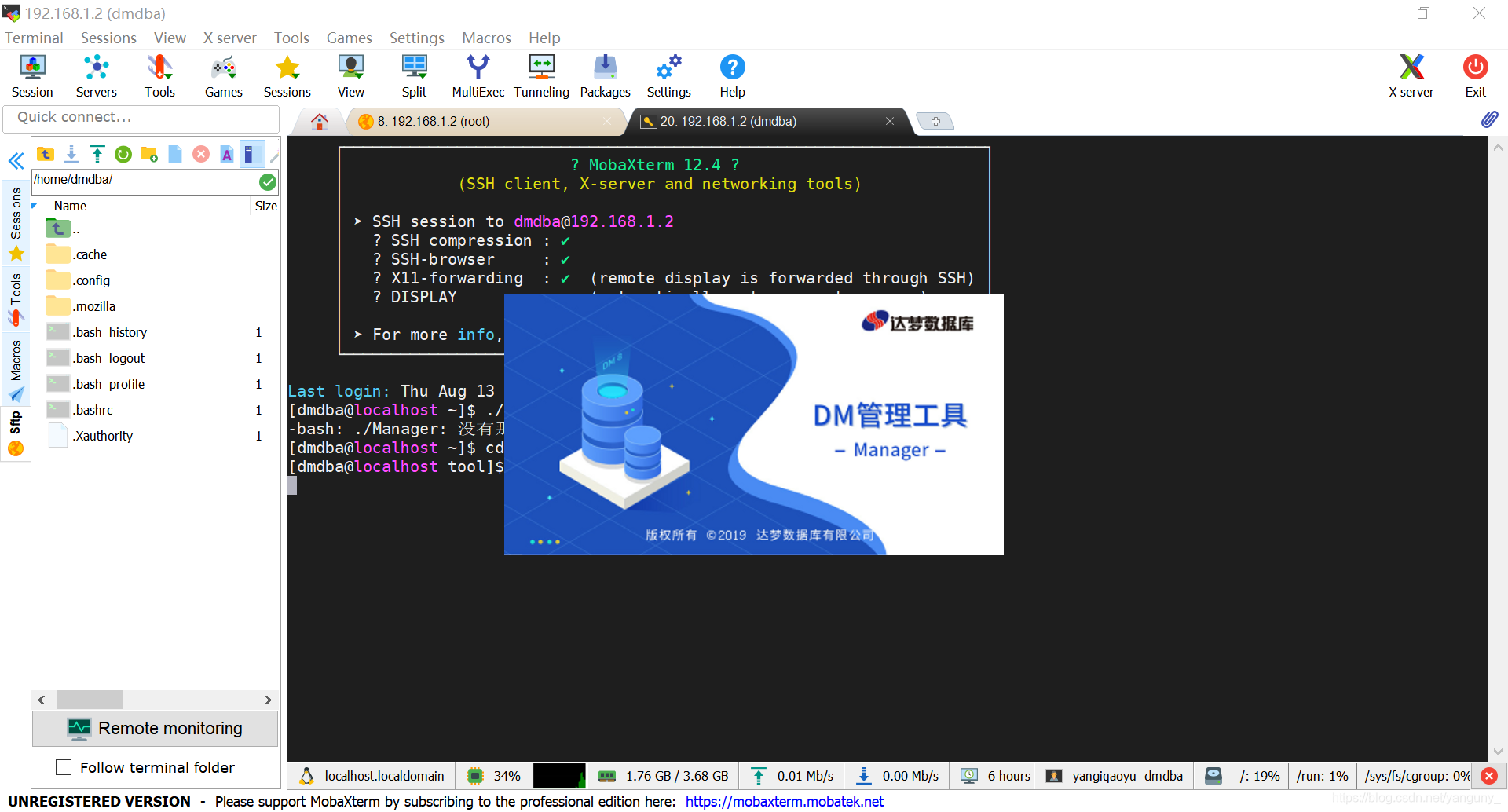The height and width of the screenshot is (812, 1508).
Task: Click the file list scroll right arrow
Action: tap(268, 700)
